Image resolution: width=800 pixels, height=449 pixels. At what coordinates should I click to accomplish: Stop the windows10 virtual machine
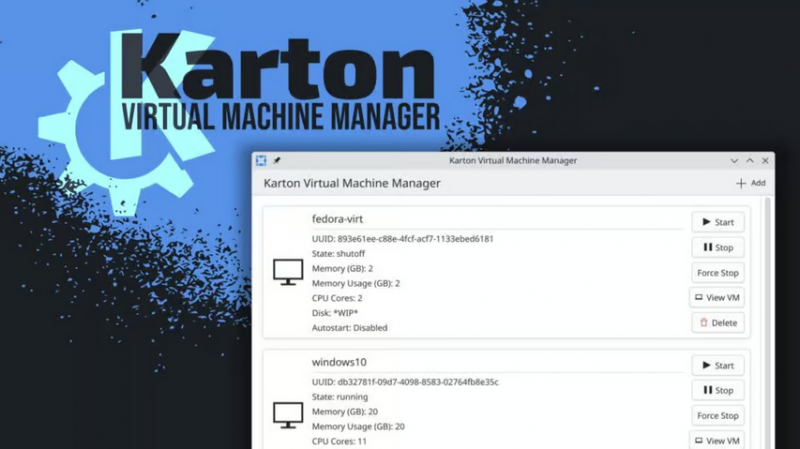[718, 390]
